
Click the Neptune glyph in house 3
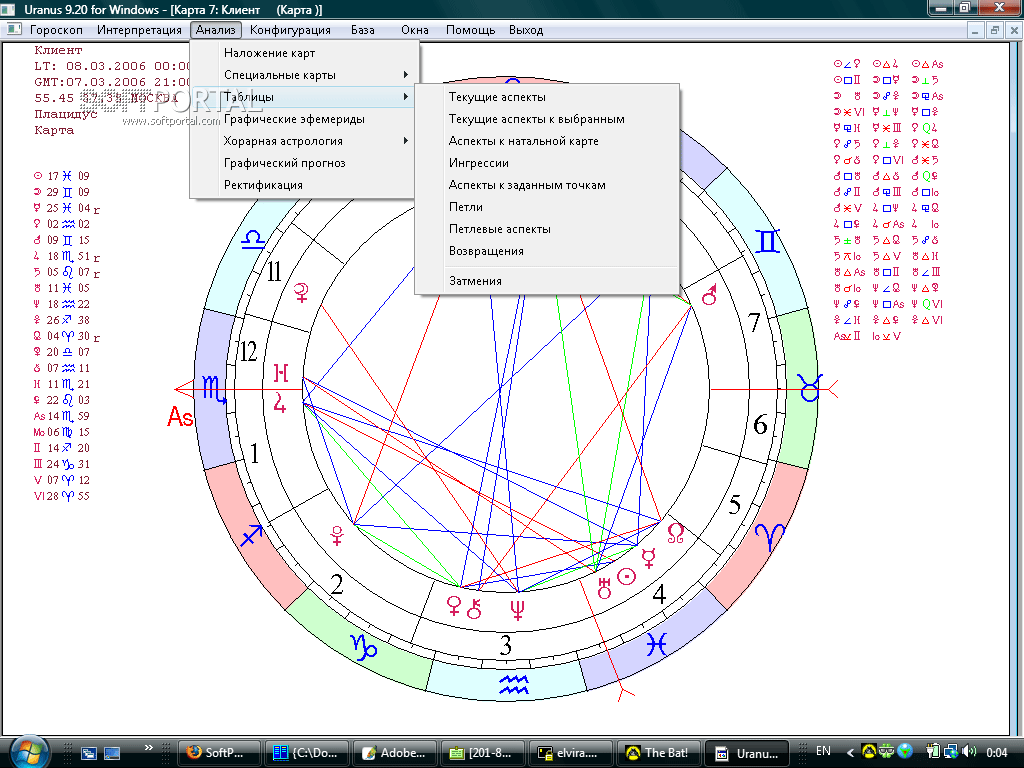coord(517,610)
